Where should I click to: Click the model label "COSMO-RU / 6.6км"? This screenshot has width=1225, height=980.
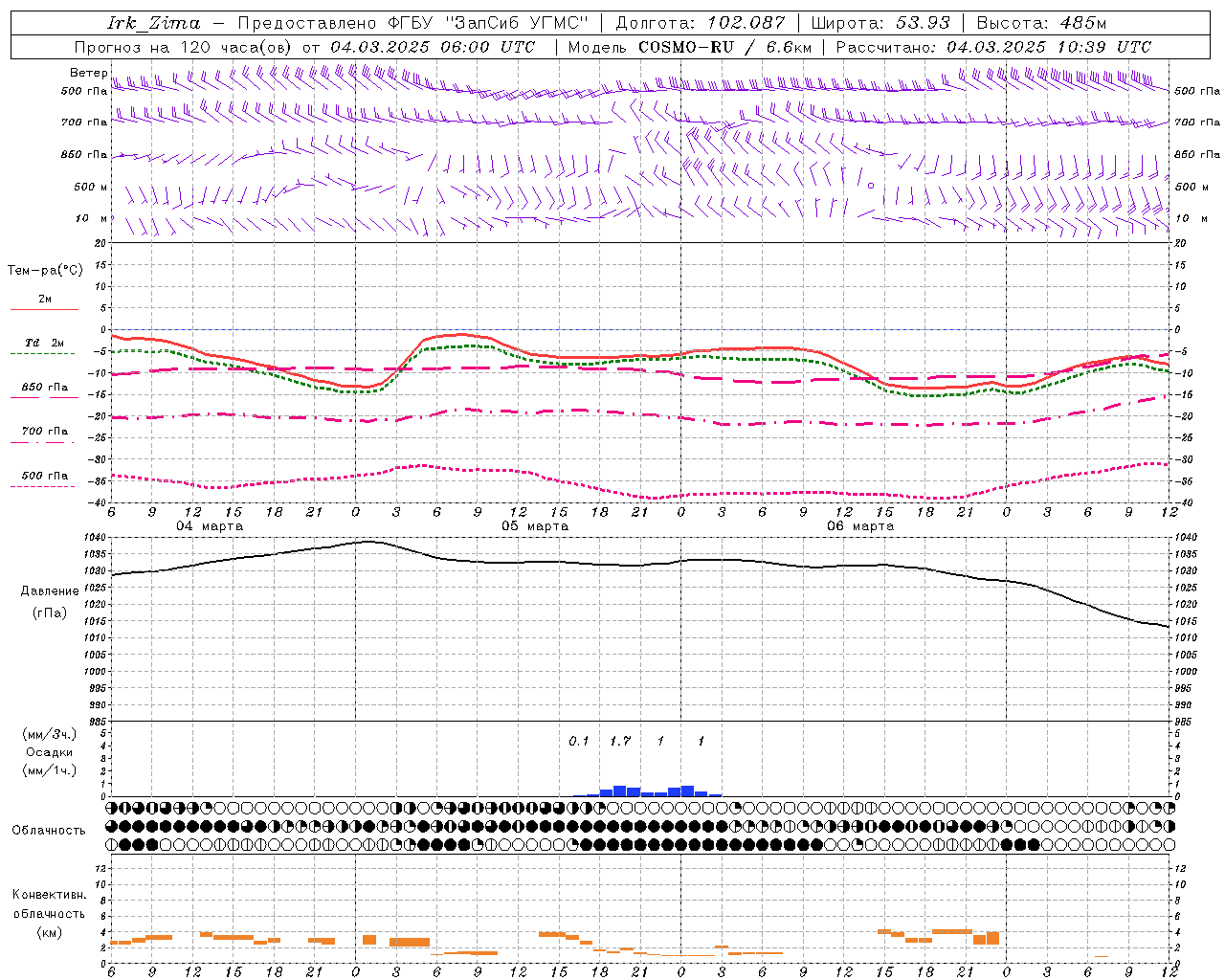pyautogui.click(x=724, y=47)
